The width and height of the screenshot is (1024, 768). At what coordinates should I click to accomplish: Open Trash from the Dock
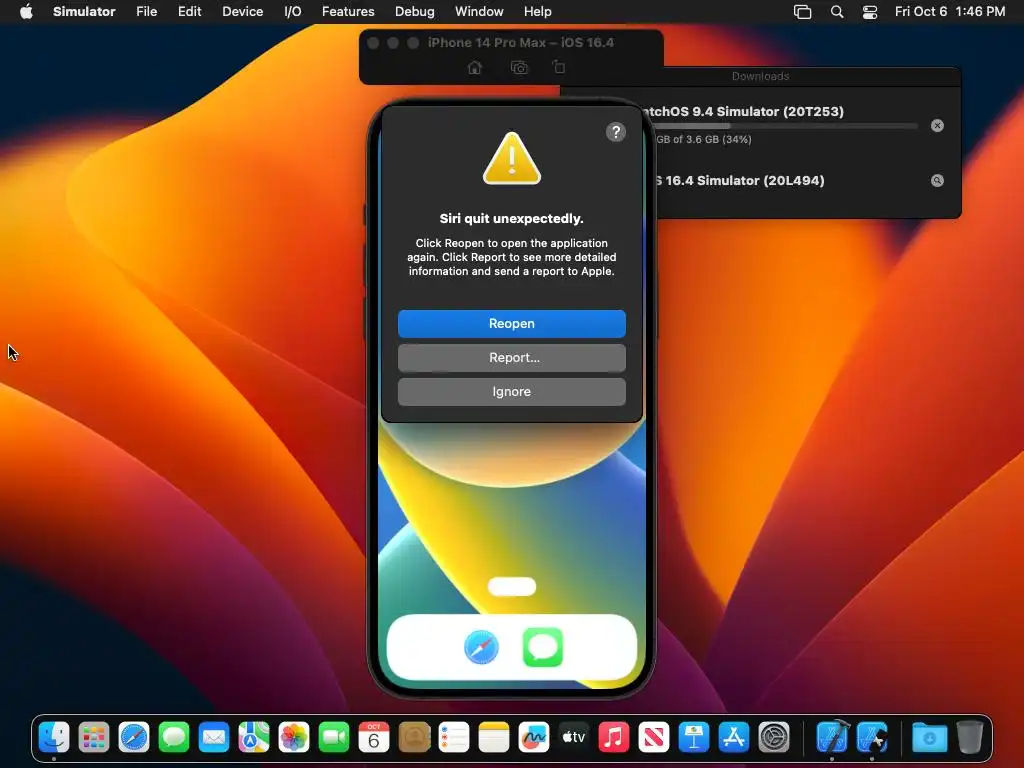(x=970, y=737)
